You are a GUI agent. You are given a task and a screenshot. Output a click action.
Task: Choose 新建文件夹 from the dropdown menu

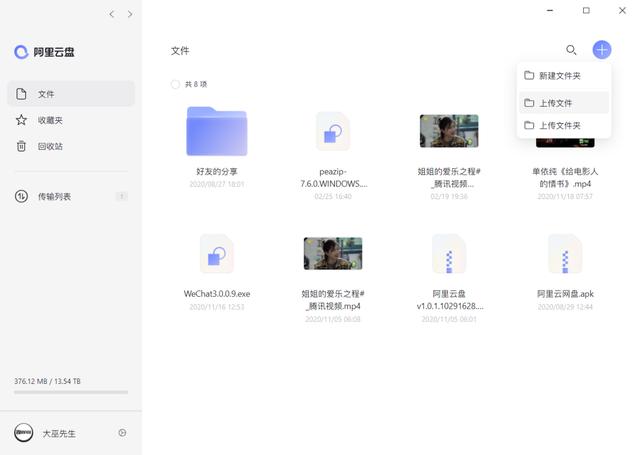564,76
